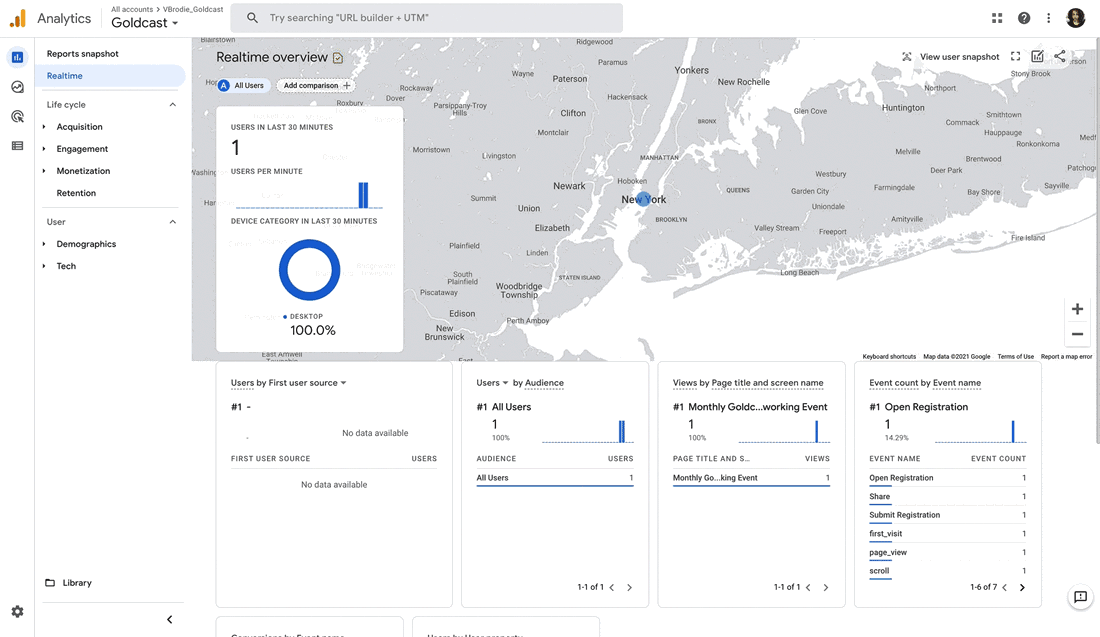Click Add comparison button
Viewport: 1100px width, 637px height.
click(x=317, y=86)
